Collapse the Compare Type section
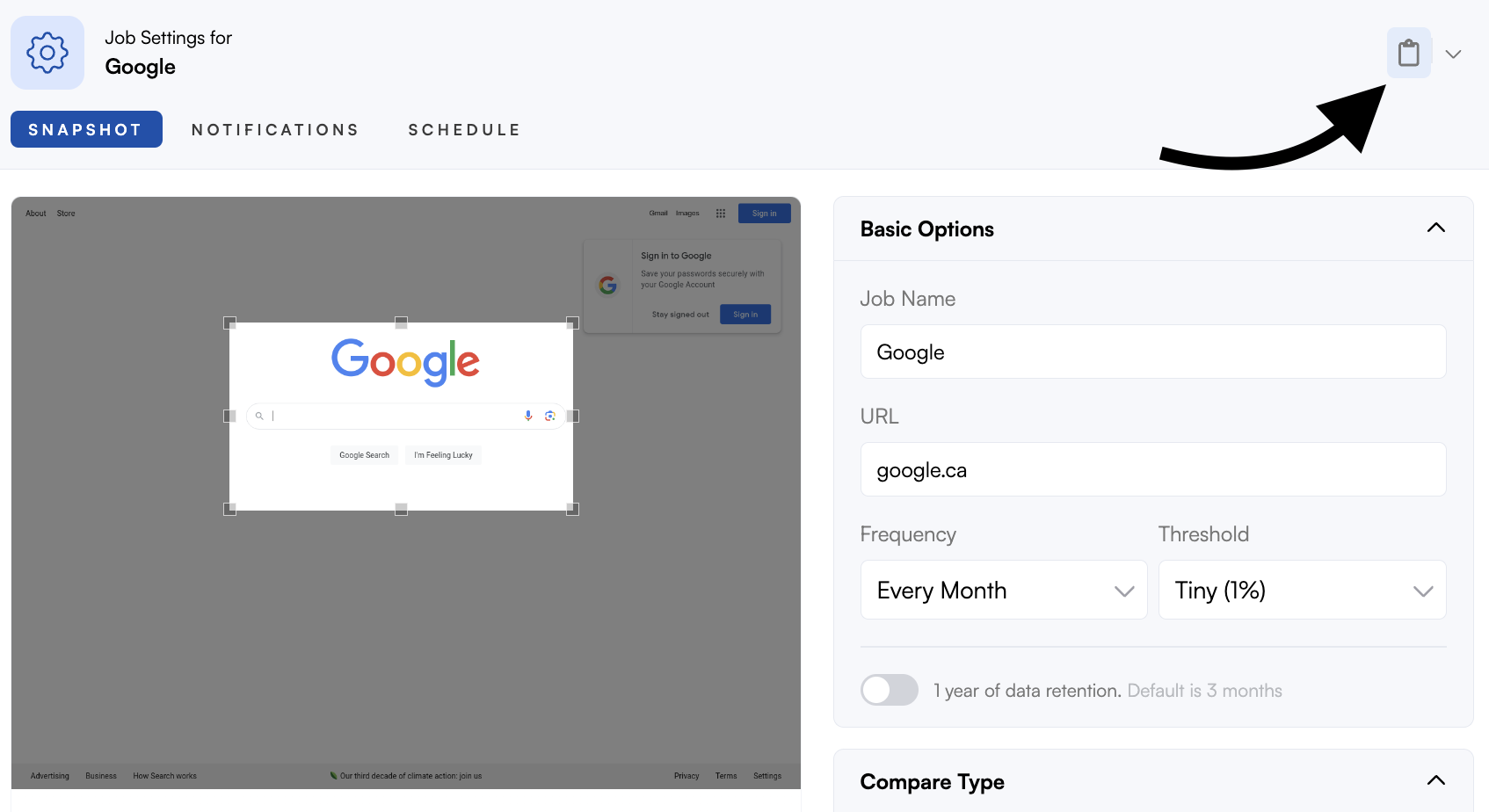The height and width of the screenshot is (812, 1489). coord(1436,780)
